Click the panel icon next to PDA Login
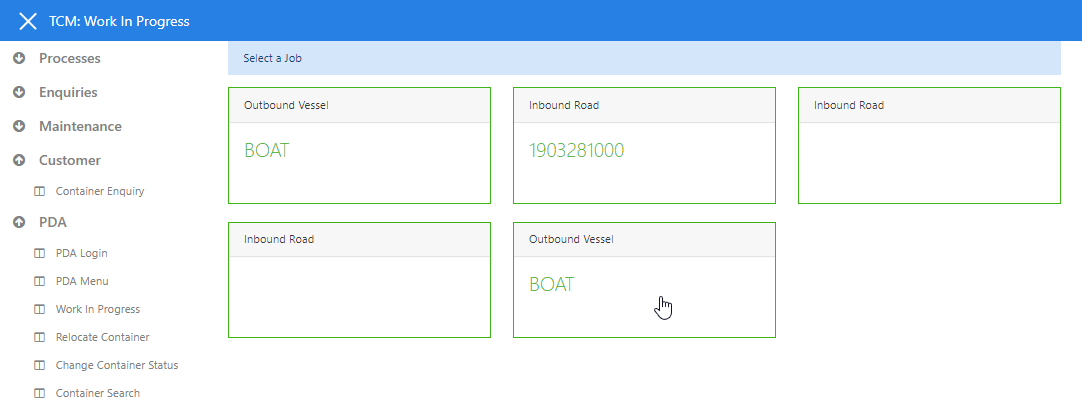 click(x=39, y=253)
